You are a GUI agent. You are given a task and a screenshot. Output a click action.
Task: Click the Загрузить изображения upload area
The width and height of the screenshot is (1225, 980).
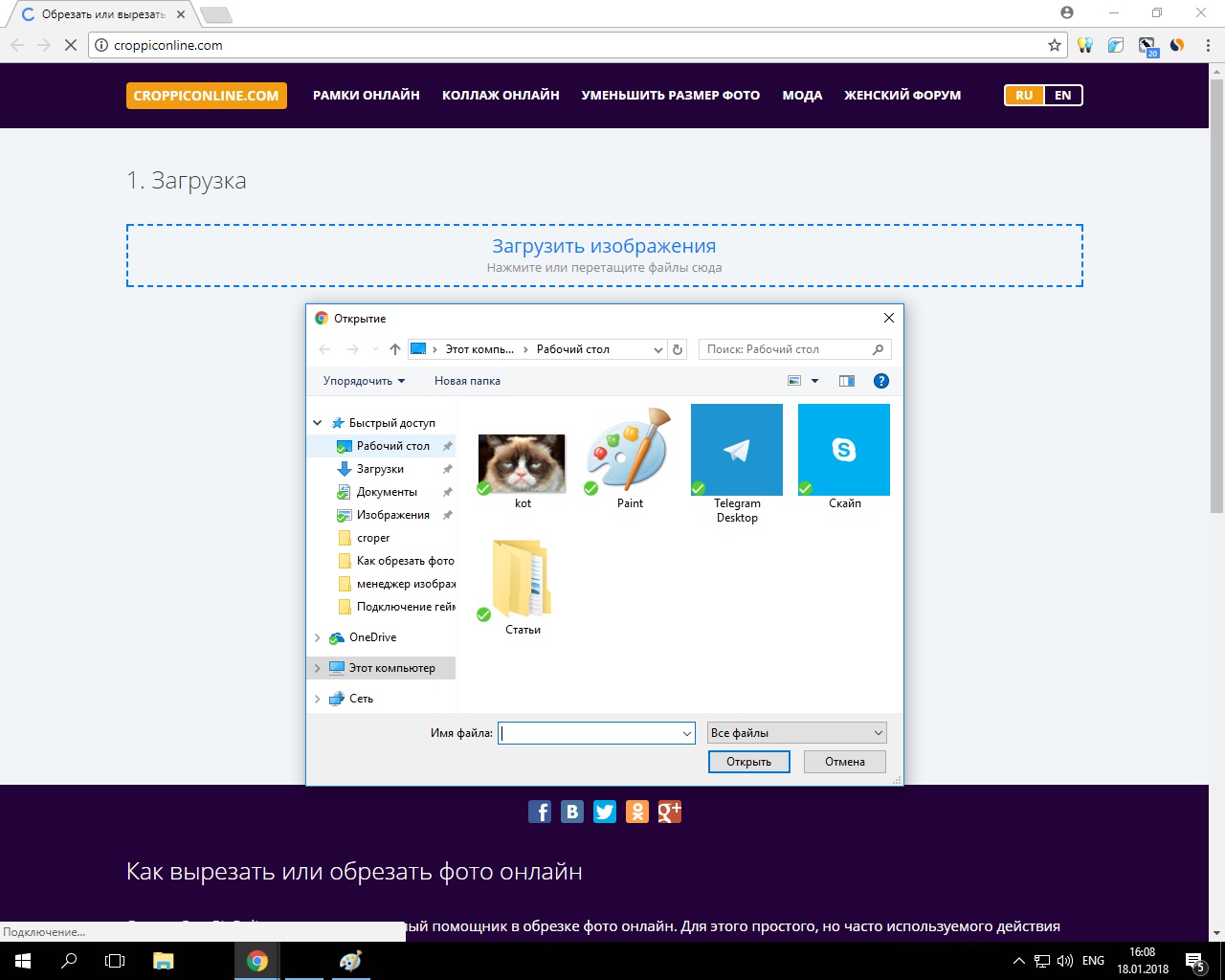605,256
